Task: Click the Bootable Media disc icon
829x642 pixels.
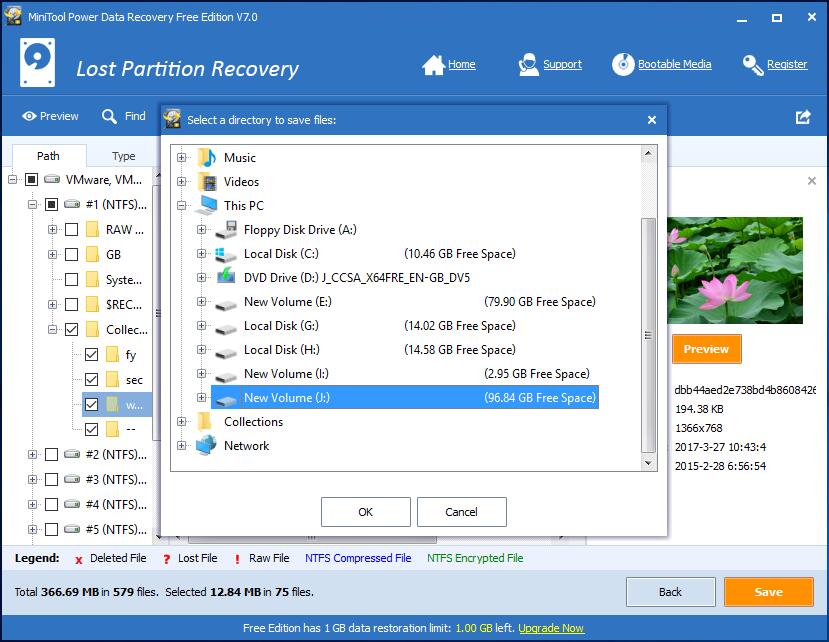Action: 623,65
